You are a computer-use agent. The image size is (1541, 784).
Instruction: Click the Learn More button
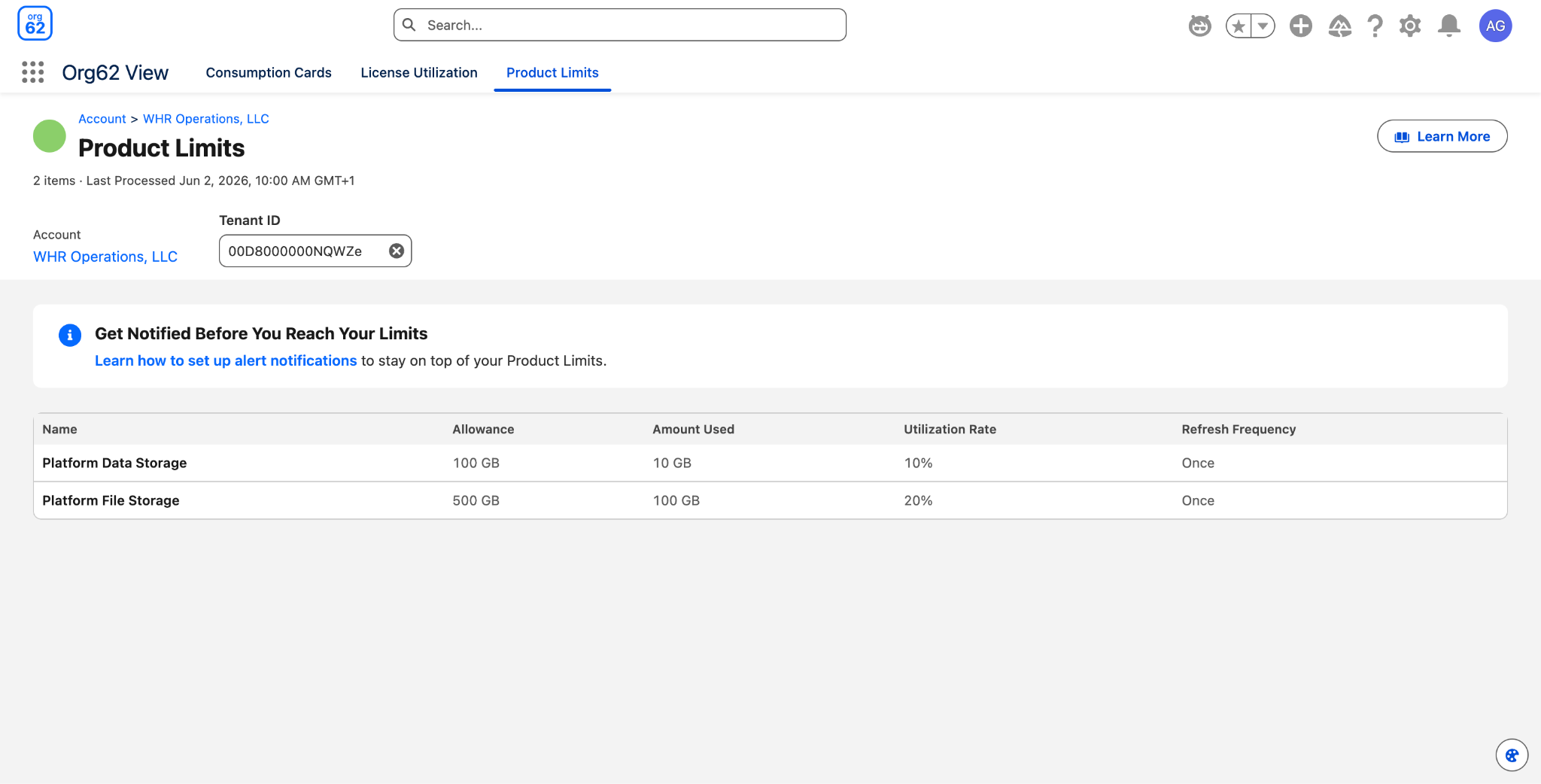pyautogui.click(x=1442, y=136)
